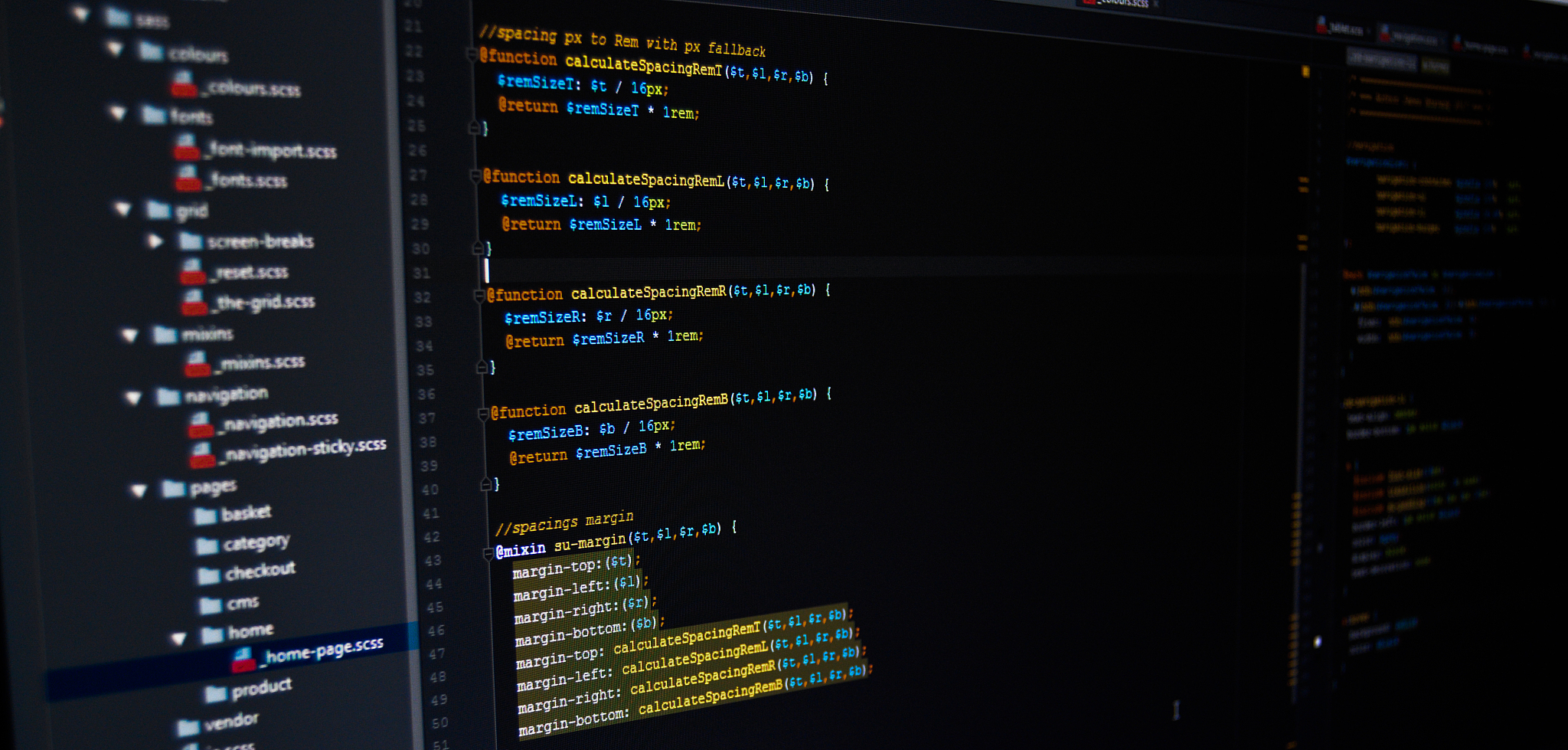Collapse the fonts folder
The height and width of the screenshot is (750, 1568).
(x=117, y=113)
